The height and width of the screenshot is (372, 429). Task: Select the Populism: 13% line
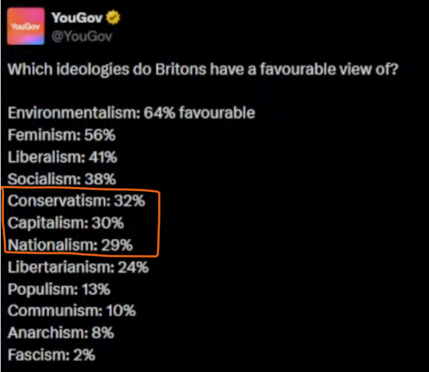tap(59, 289)
